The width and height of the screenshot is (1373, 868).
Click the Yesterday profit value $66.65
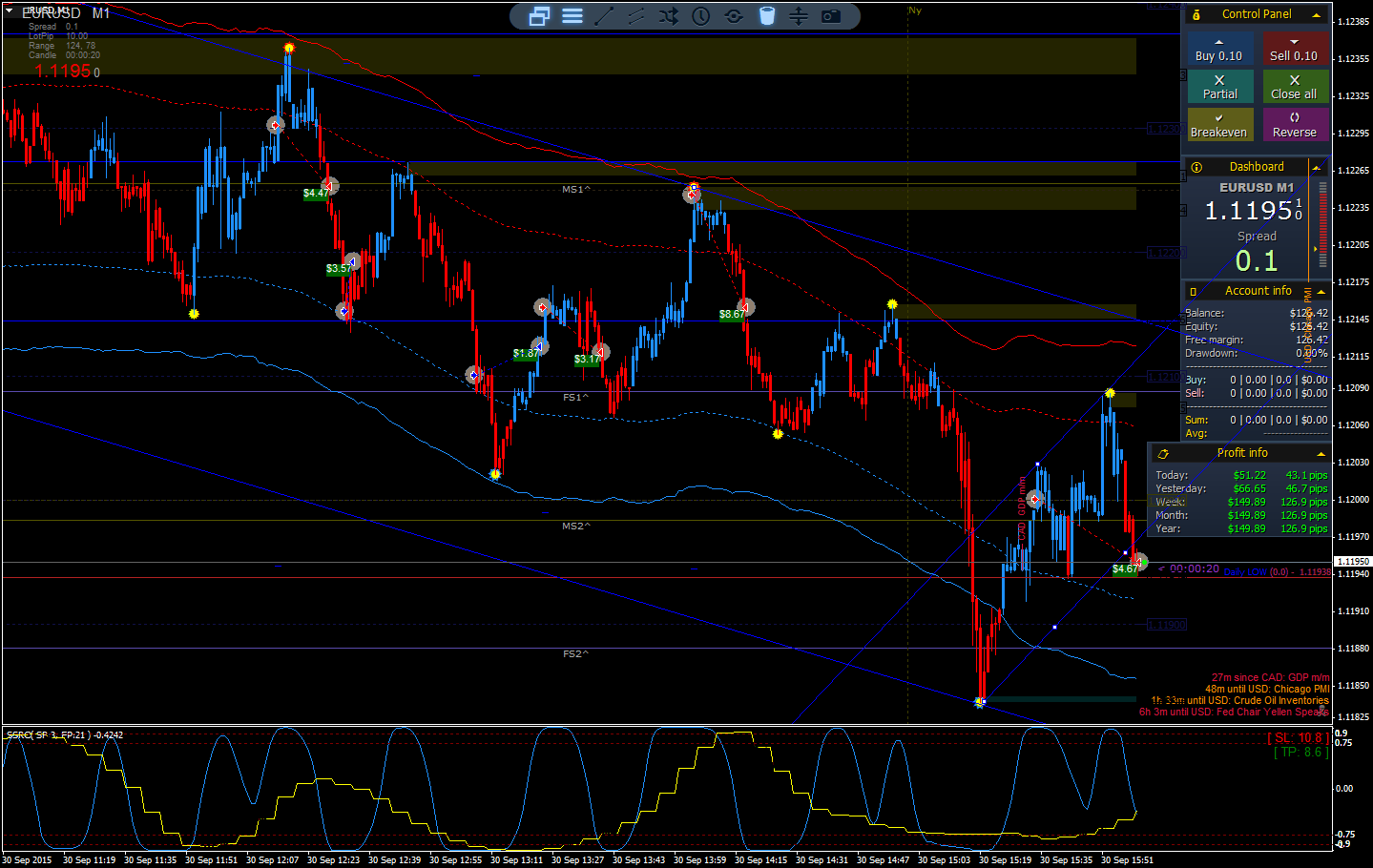click(x=1249, y=488)
